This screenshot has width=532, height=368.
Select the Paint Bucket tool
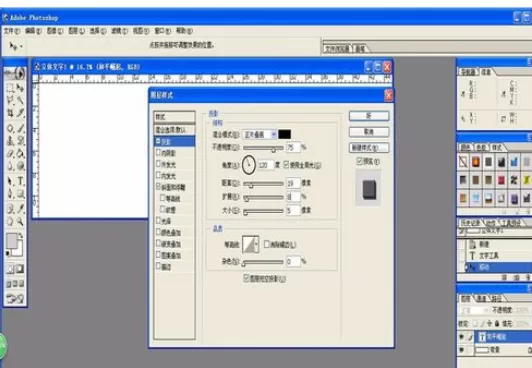pyautogui.click(x=20, y=153)
